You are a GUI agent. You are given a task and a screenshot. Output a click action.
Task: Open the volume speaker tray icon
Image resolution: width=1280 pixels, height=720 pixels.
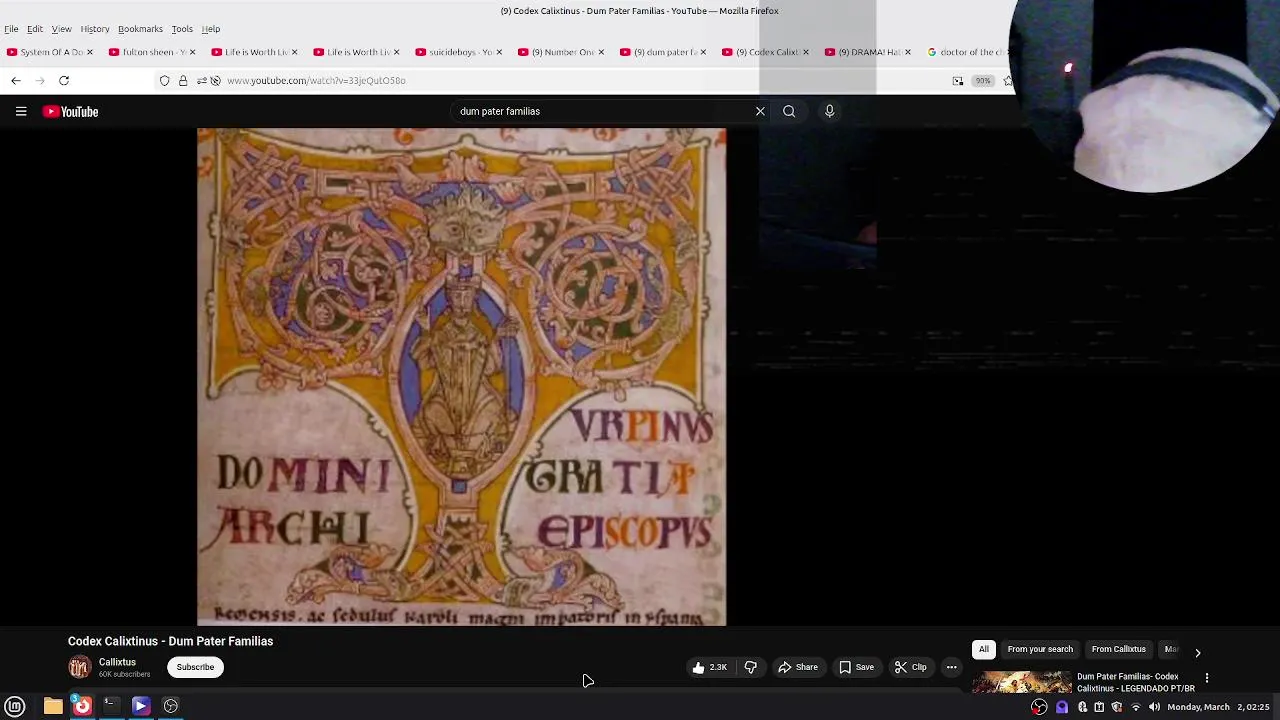1154,707
